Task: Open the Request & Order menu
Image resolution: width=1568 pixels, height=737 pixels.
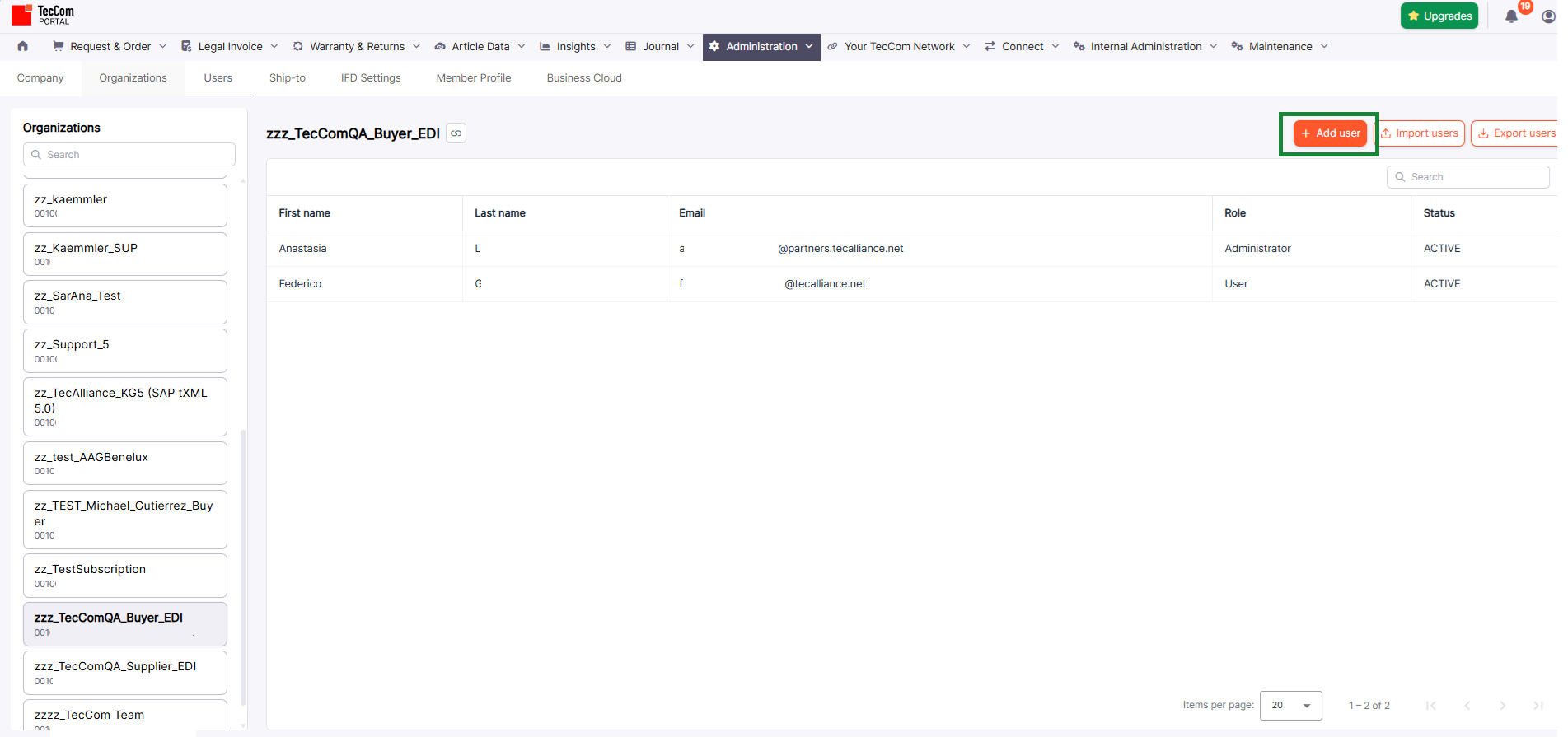Action: 110,47
